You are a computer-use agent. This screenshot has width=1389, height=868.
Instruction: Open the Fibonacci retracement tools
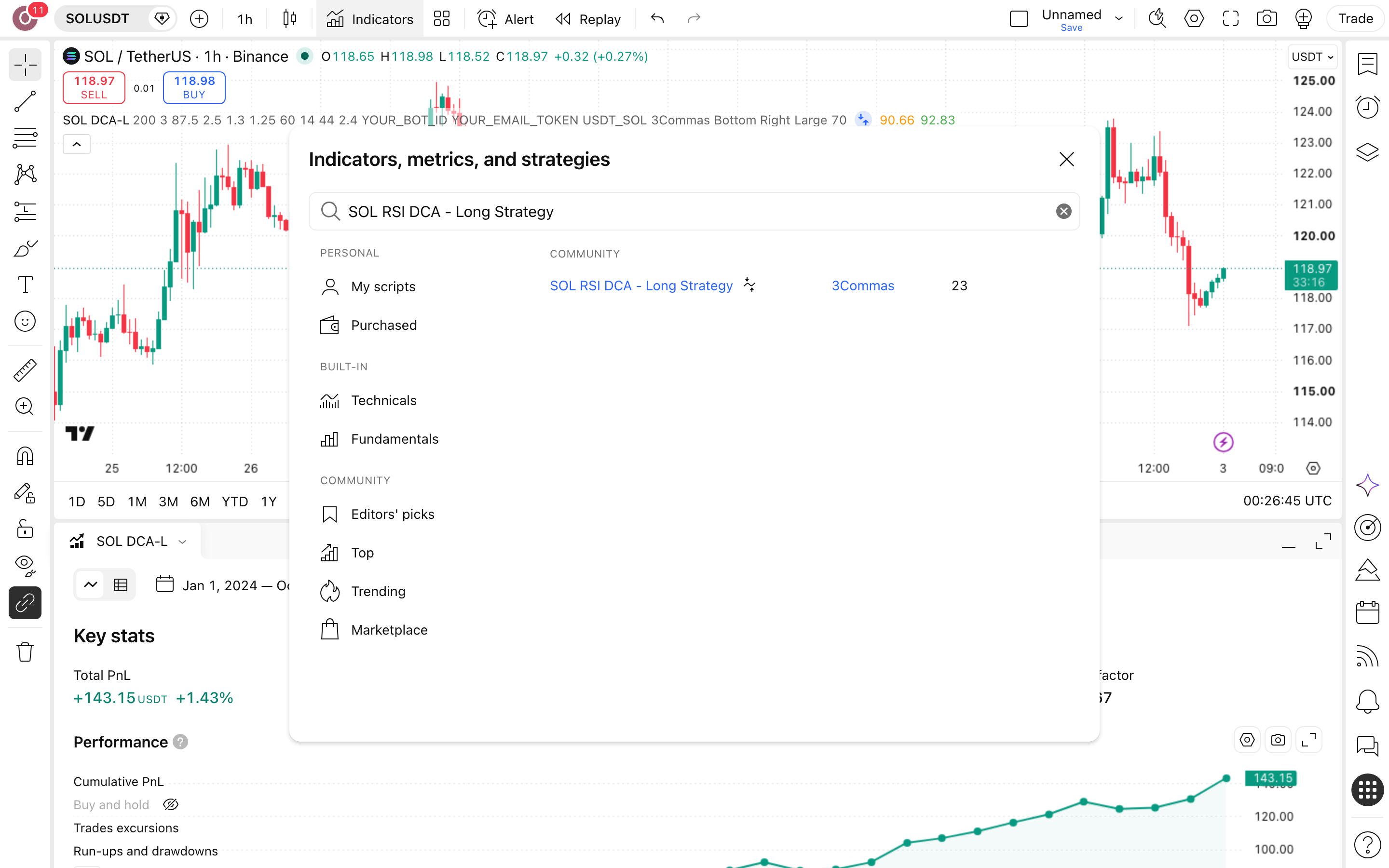[25, 138]
